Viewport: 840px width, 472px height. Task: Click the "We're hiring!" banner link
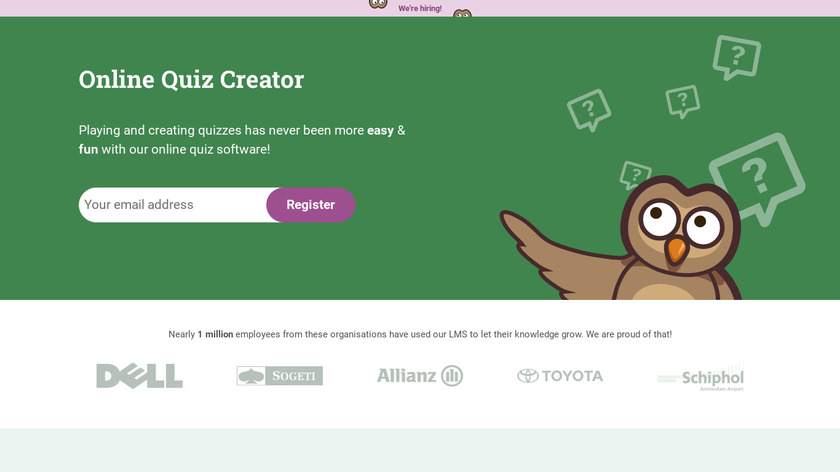419,9
